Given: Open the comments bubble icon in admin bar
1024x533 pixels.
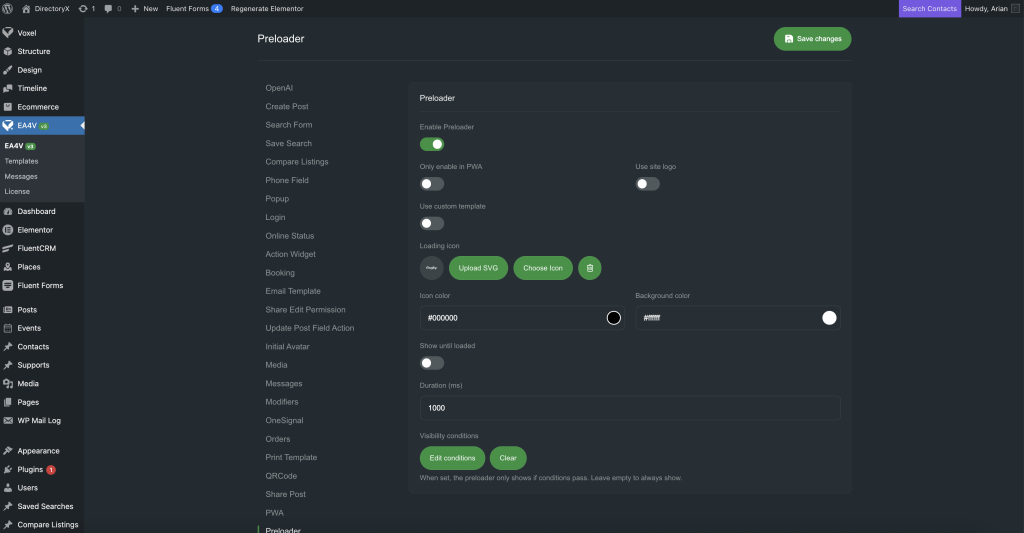Looking at the screenshot, I should tap(108, 8).
